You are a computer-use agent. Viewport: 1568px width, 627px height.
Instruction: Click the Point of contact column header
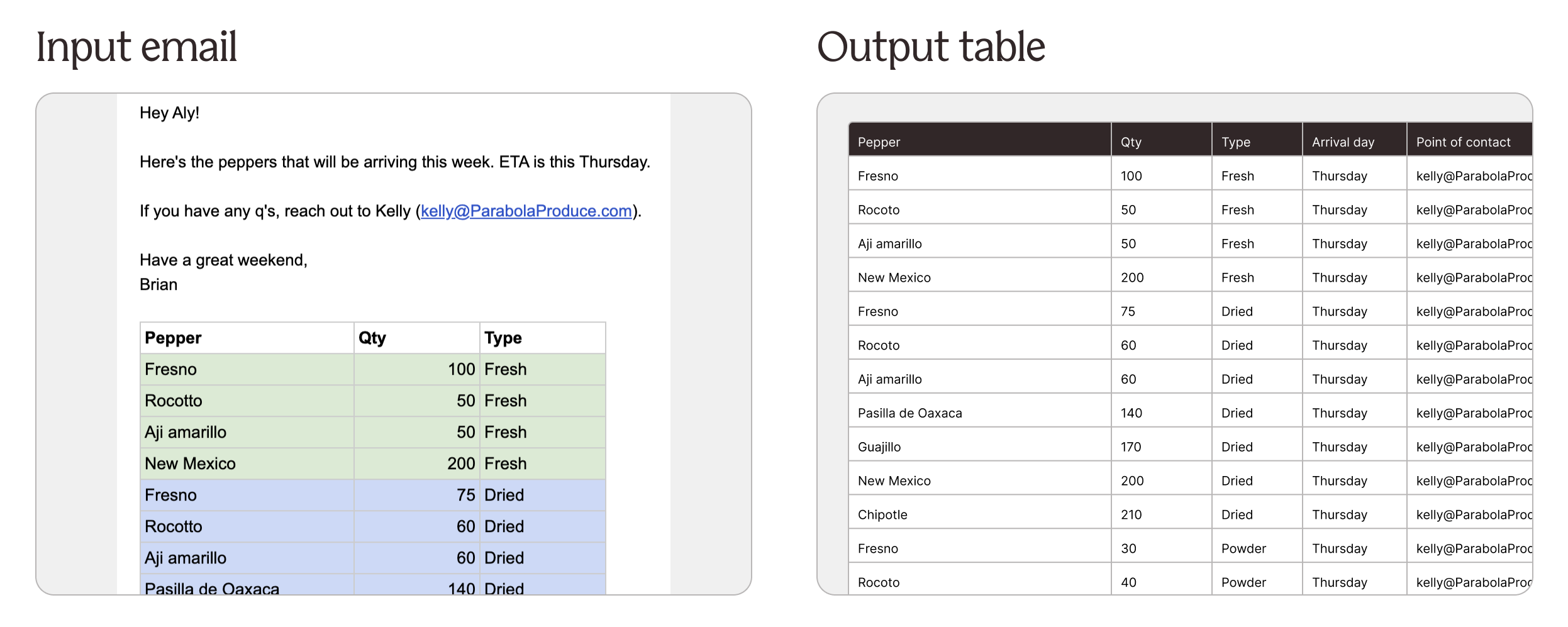pyautogui.click(x=1462, y=142)
